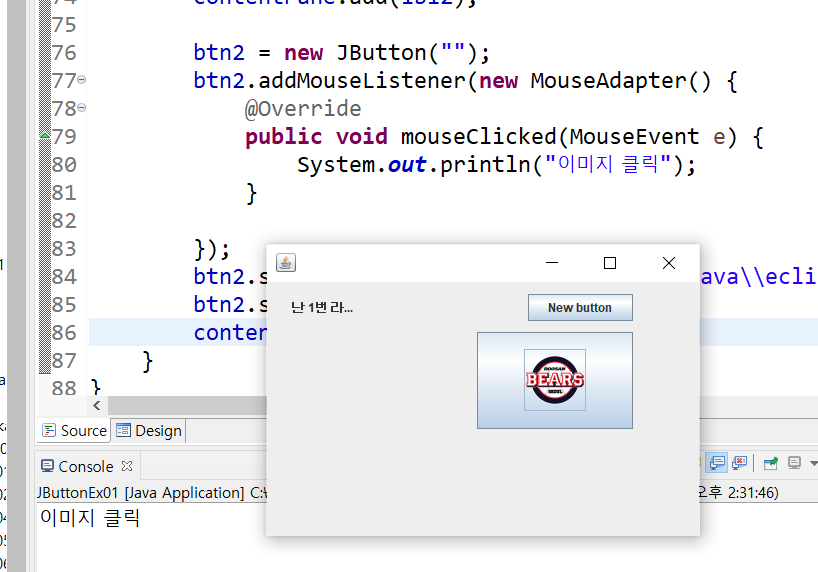The width and height of the screenshot is (818, 572).
Task: Click console output '이미지 클릭'
Action: pos(90,518)
